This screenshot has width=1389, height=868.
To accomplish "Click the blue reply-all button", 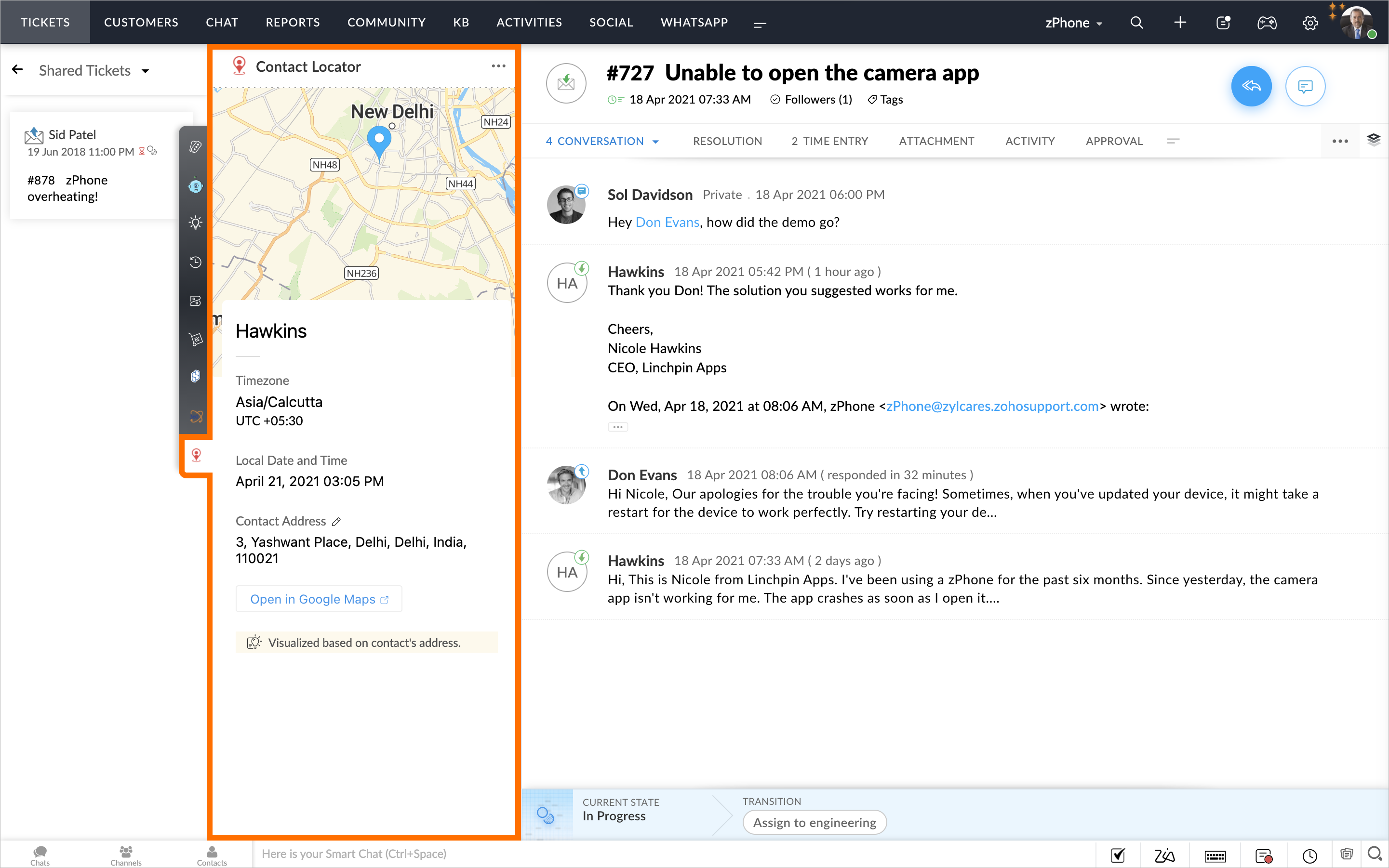I will click(x=1251, y=86).
